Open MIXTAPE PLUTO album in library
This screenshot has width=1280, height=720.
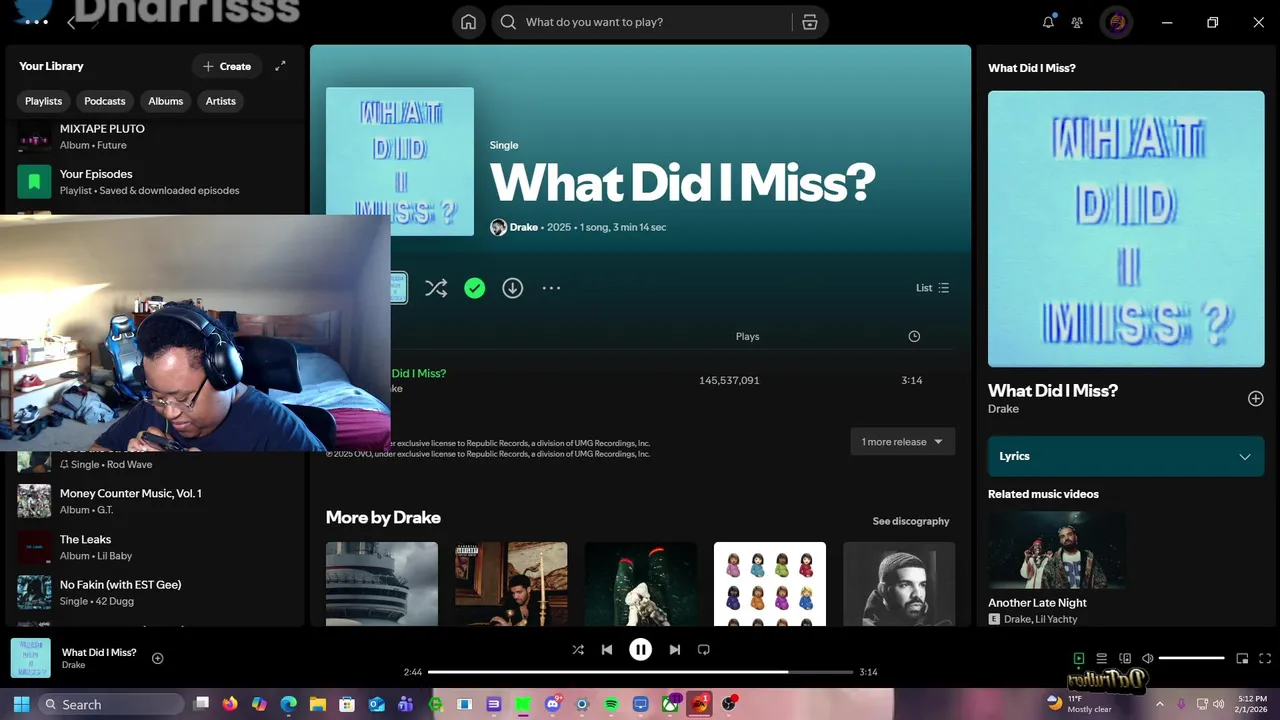click(155, 136)
